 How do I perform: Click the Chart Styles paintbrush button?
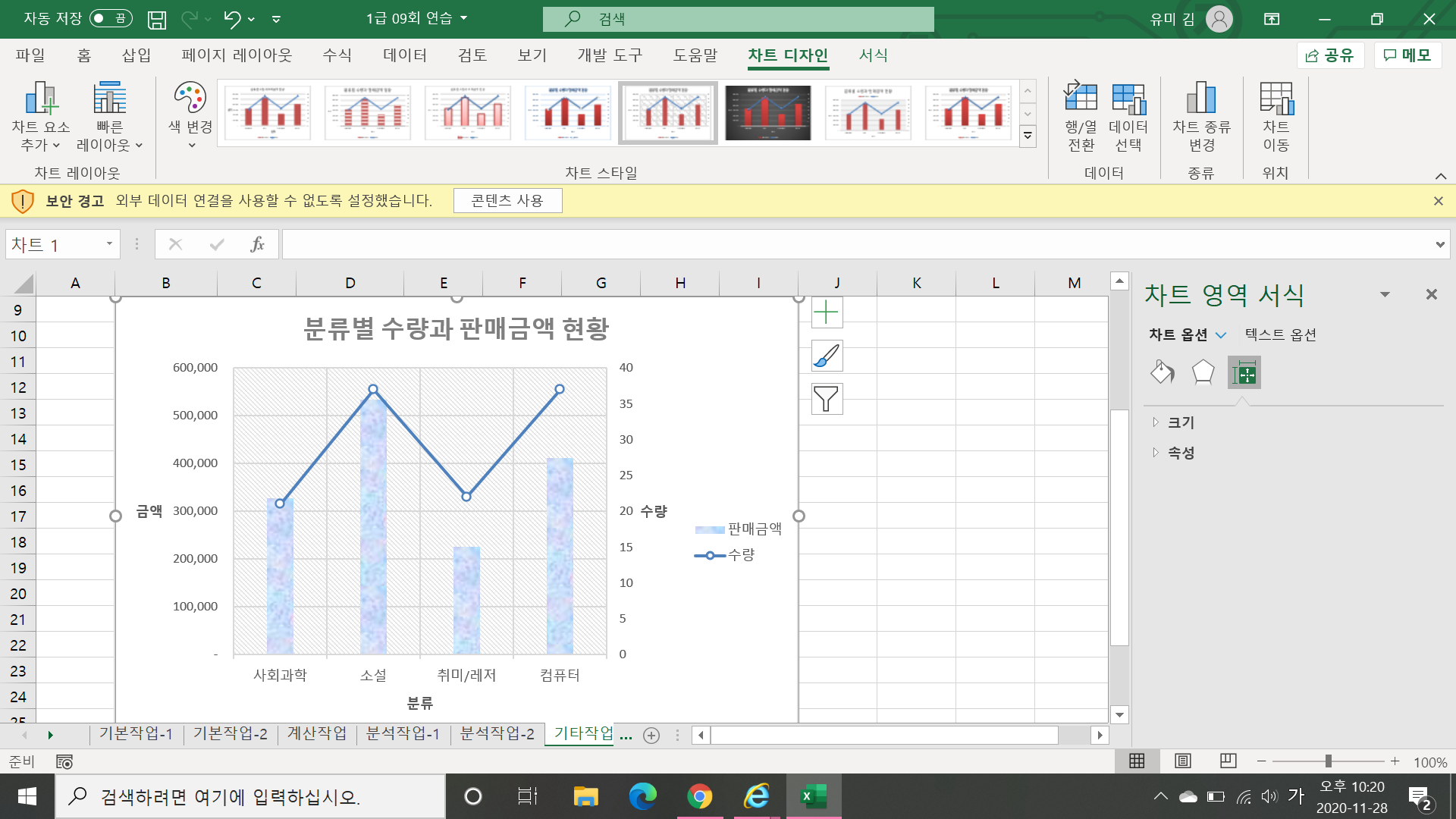pyautogui.click(x=827, y=356)
